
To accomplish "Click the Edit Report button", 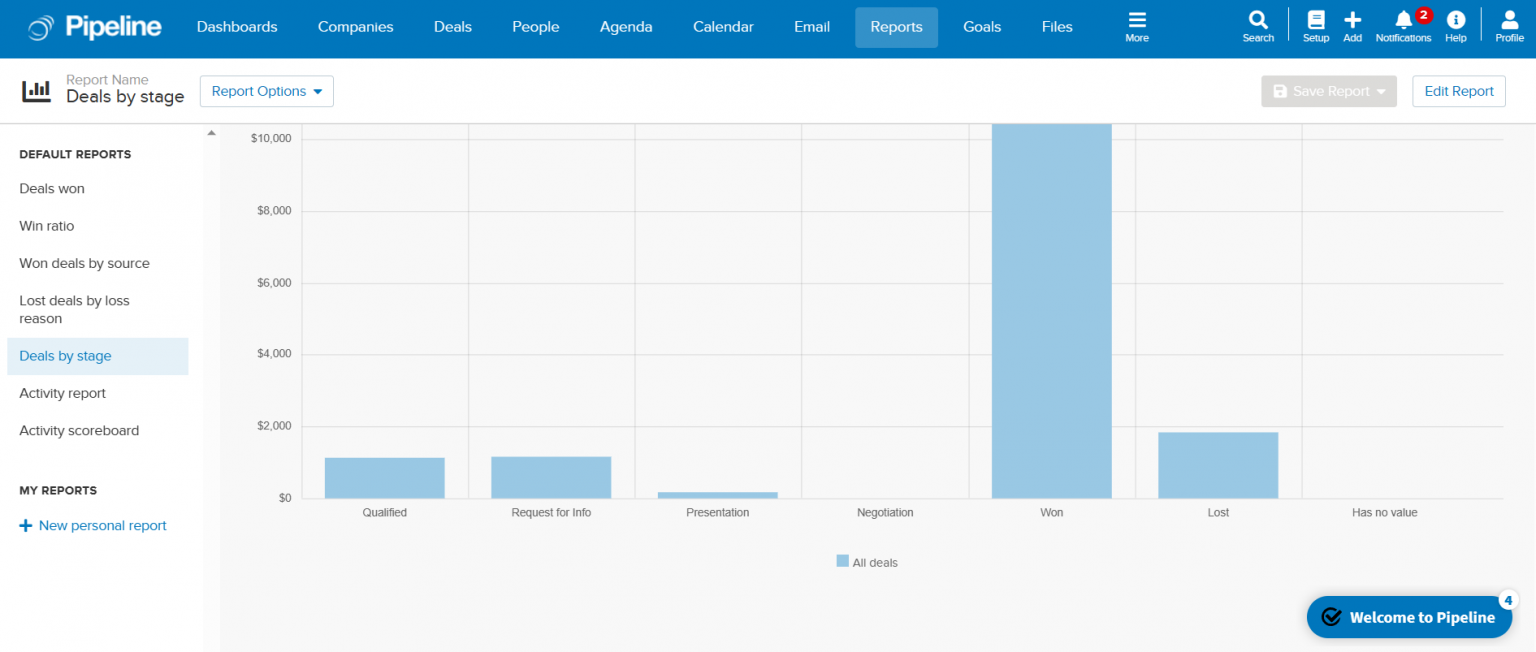I will [x=1458, y=90].
